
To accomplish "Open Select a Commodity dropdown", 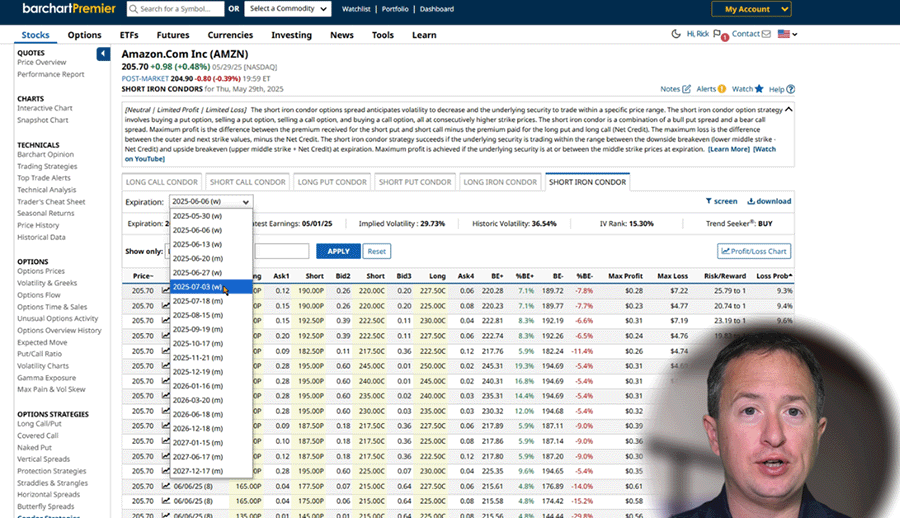I will tap(288, 9).
